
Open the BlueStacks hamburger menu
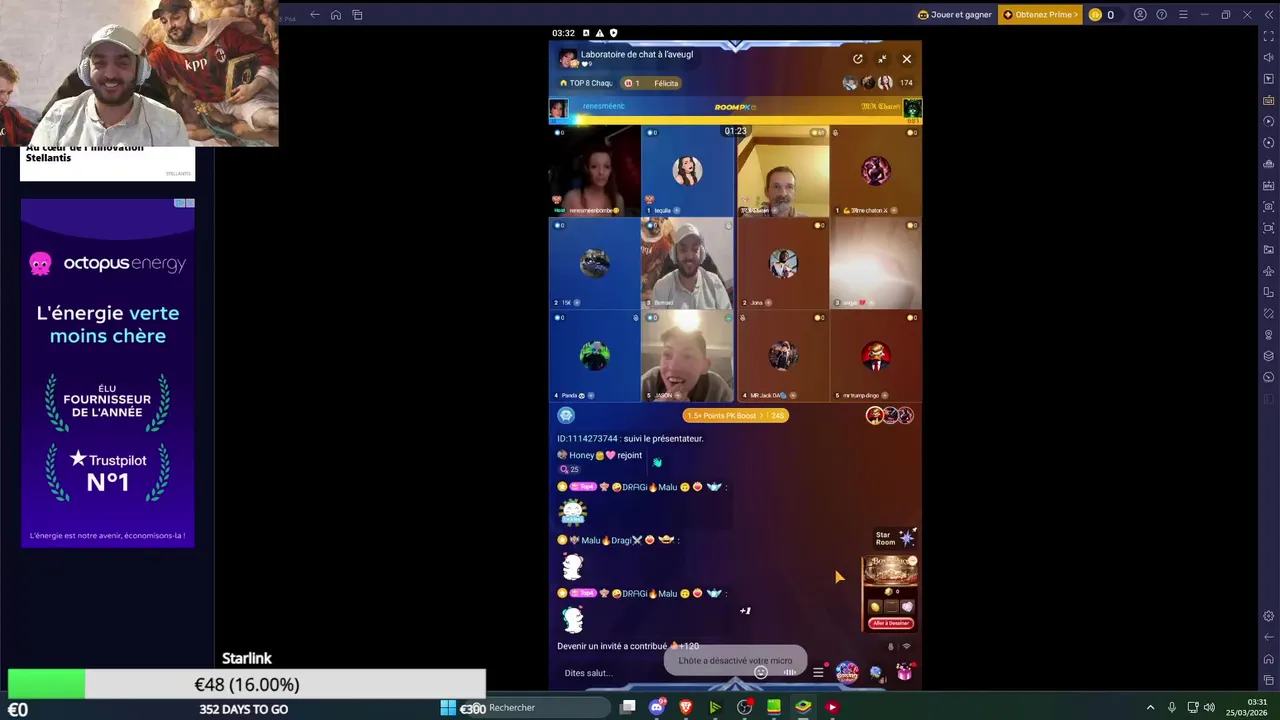coord(1183,15)
